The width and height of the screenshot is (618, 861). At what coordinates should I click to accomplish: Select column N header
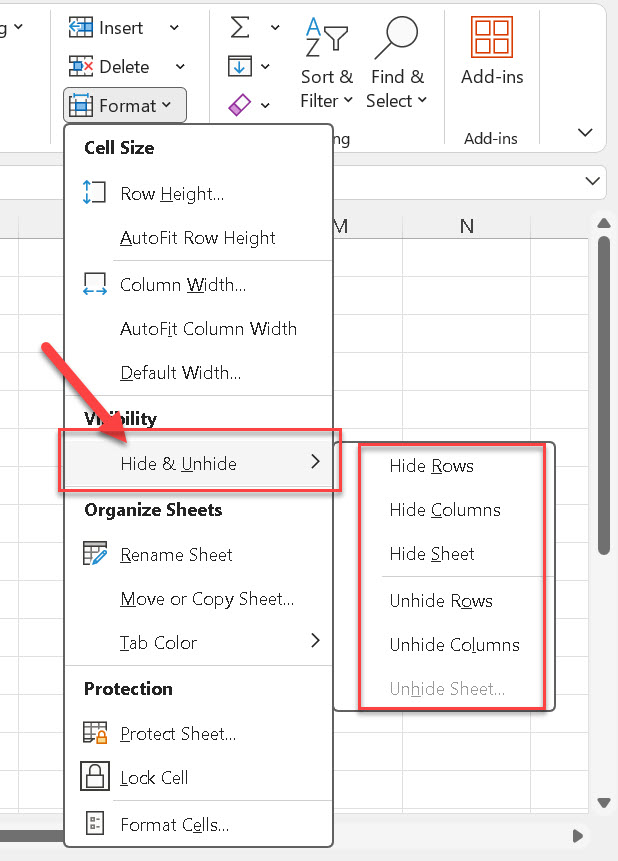point(466,226)
